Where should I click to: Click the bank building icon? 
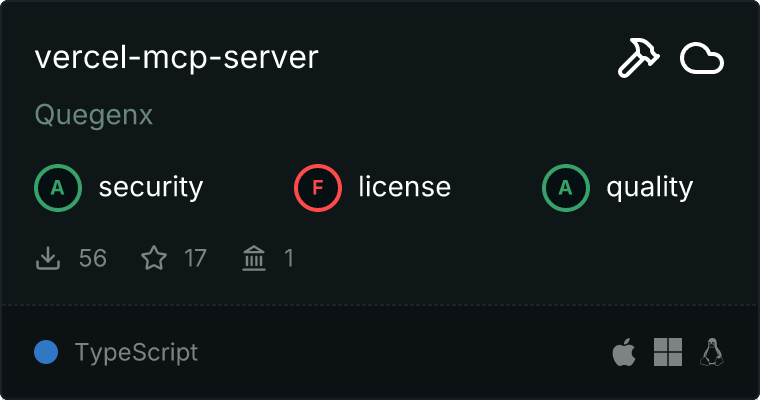pyautogui.click(x=254, y=259)
